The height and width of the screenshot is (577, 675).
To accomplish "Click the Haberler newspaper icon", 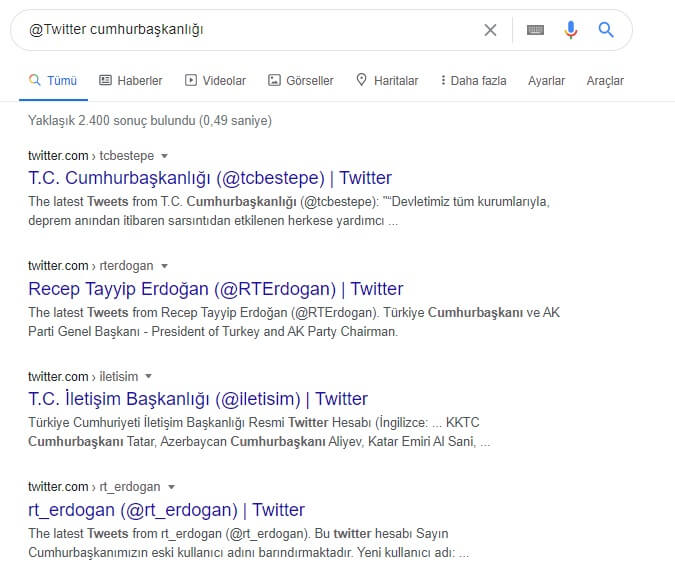I will pos(106,80).
